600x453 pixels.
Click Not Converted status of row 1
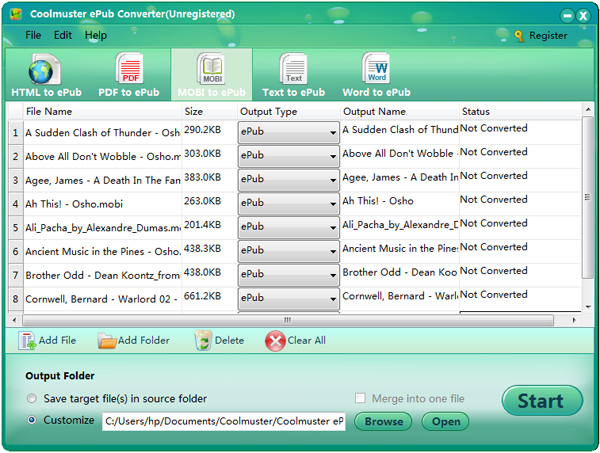494,128
